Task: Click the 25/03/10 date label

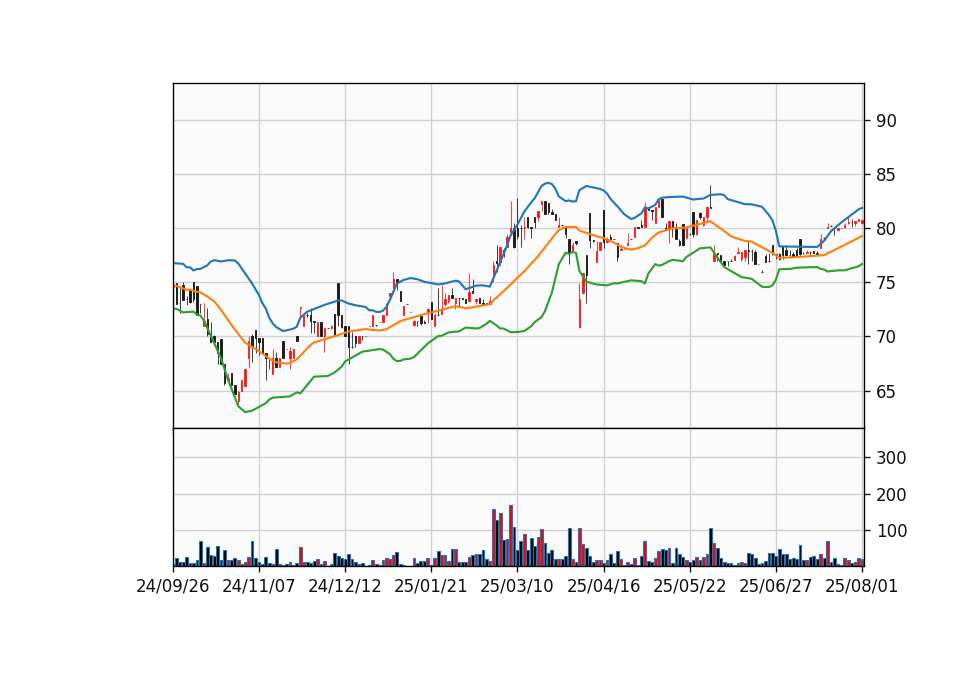Action: (x=517, y=587)
